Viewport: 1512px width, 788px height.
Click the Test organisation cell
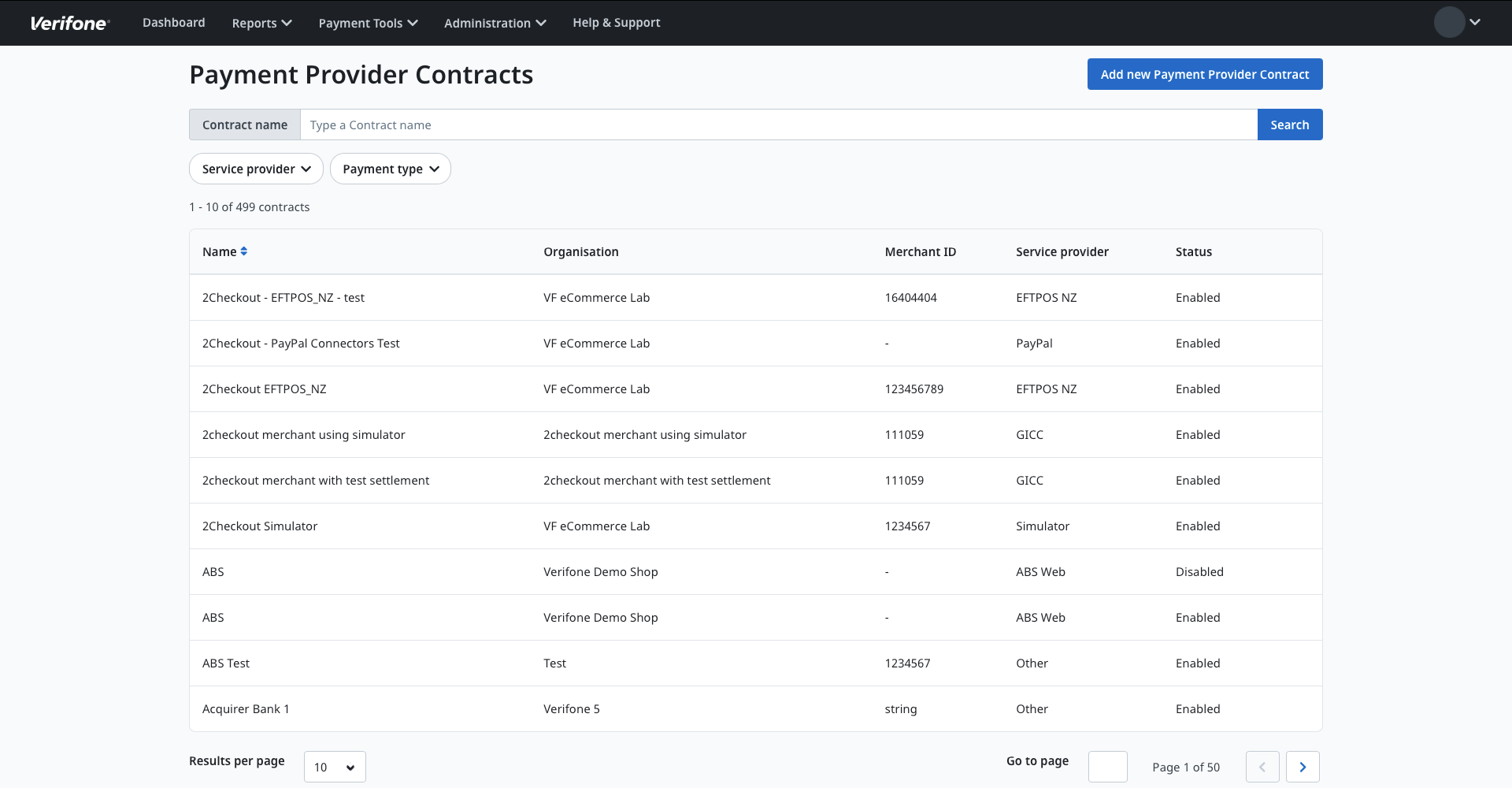[554, 663]
